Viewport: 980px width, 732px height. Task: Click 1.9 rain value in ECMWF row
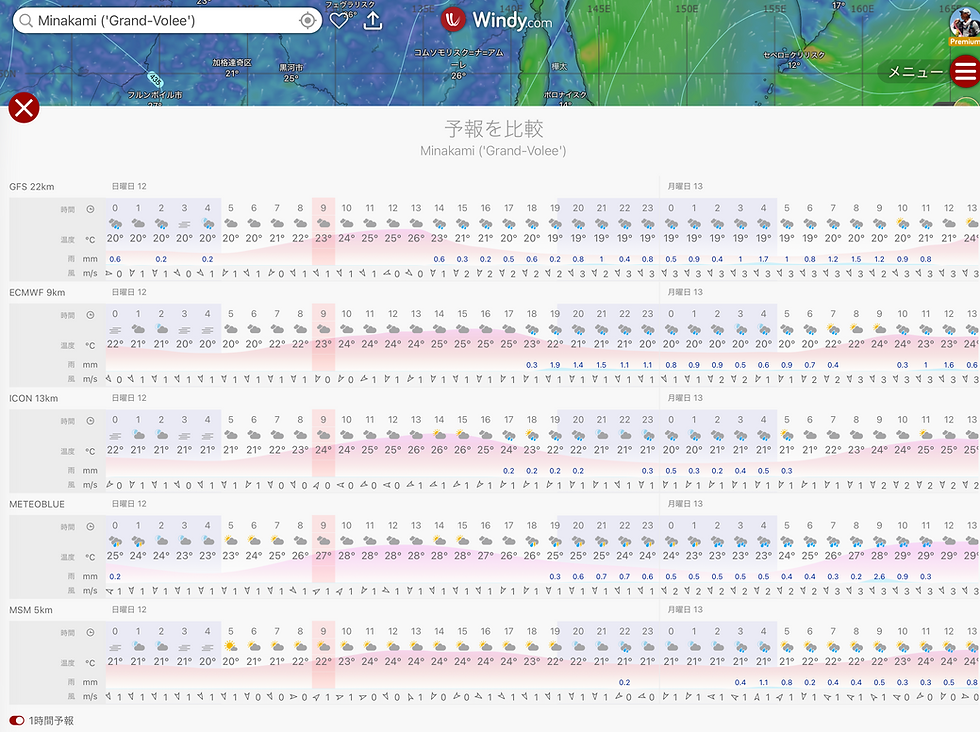click(x=555, y=365)
